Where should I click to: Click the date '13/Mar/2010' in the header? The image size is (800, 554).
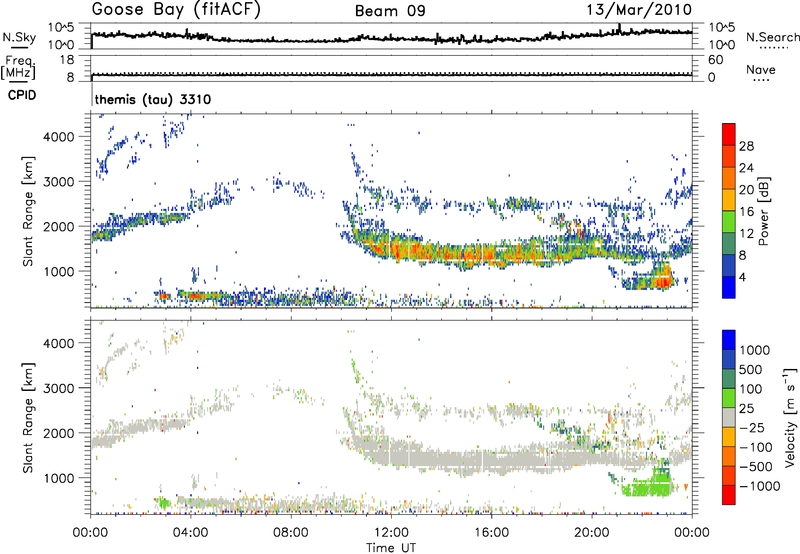pyautogui.click(x=639, y=9)
